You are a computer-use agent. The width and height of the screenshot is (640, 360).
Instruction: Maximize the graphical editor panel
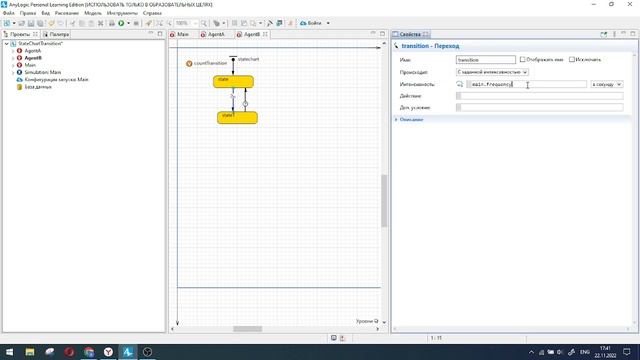(382, 33)
